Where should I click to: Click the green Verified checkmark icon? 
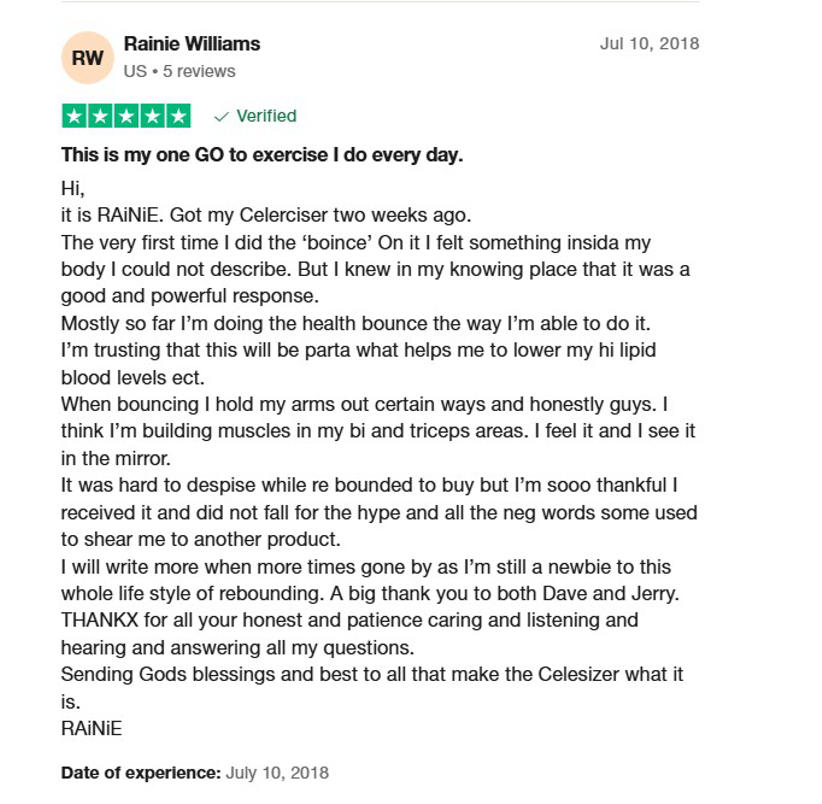[x=222, y=116]
